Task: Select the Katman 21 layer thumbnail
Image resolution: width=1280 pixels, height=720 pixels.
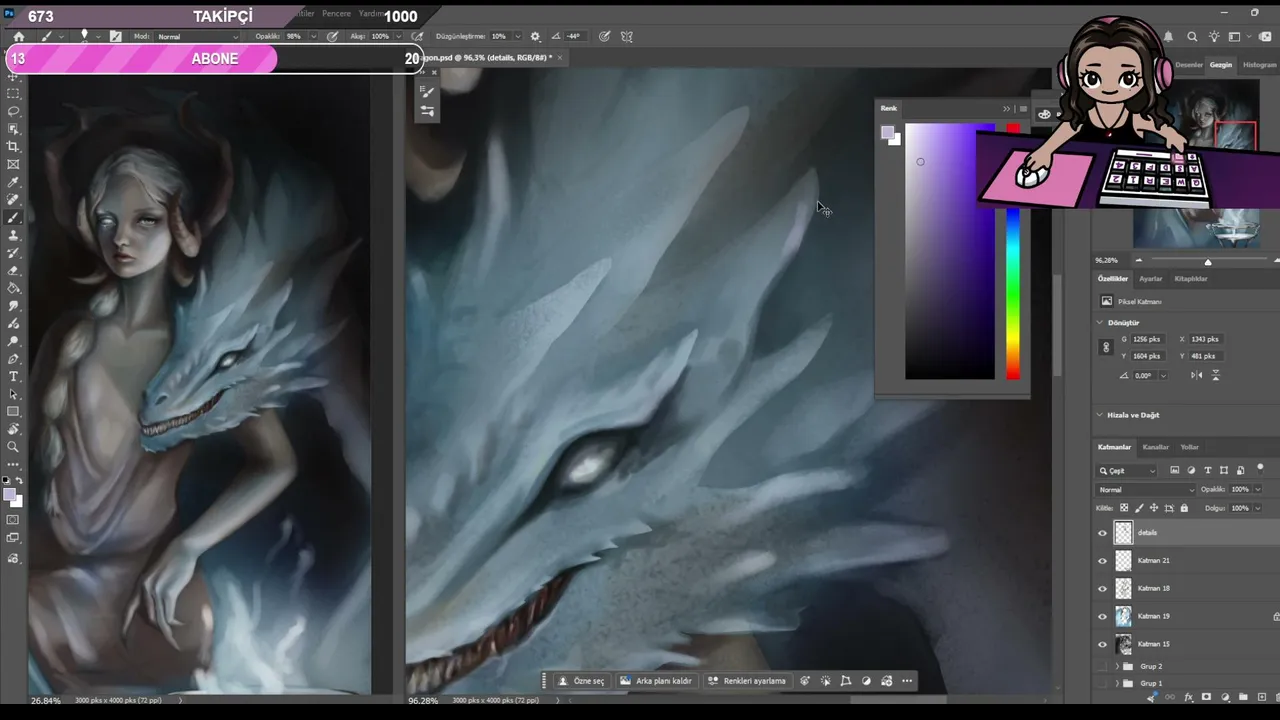Action: (x=1124, y=561)
